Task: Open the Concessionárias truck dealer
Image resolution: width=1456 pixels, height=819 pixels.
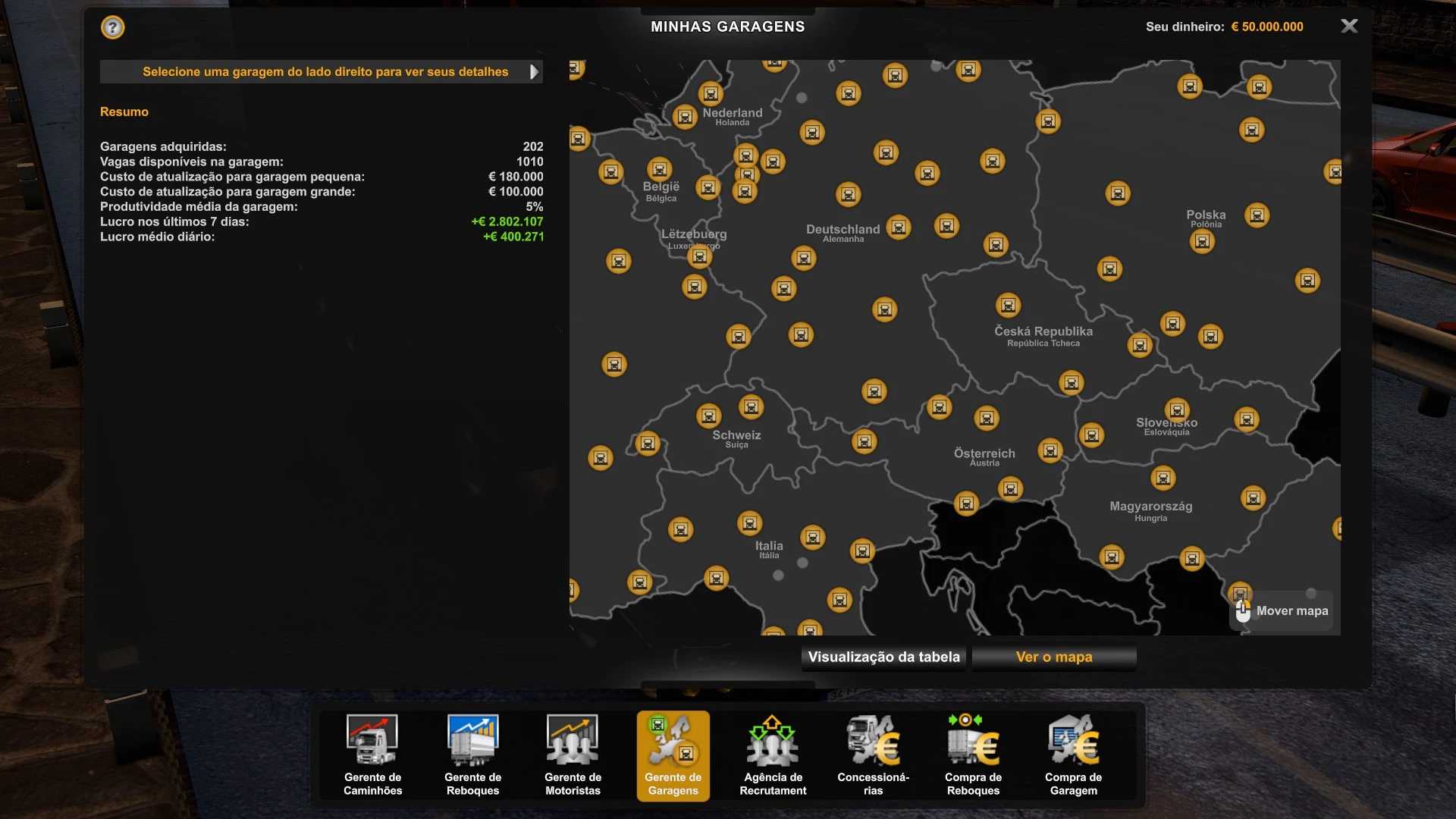Action: point(873,755)
